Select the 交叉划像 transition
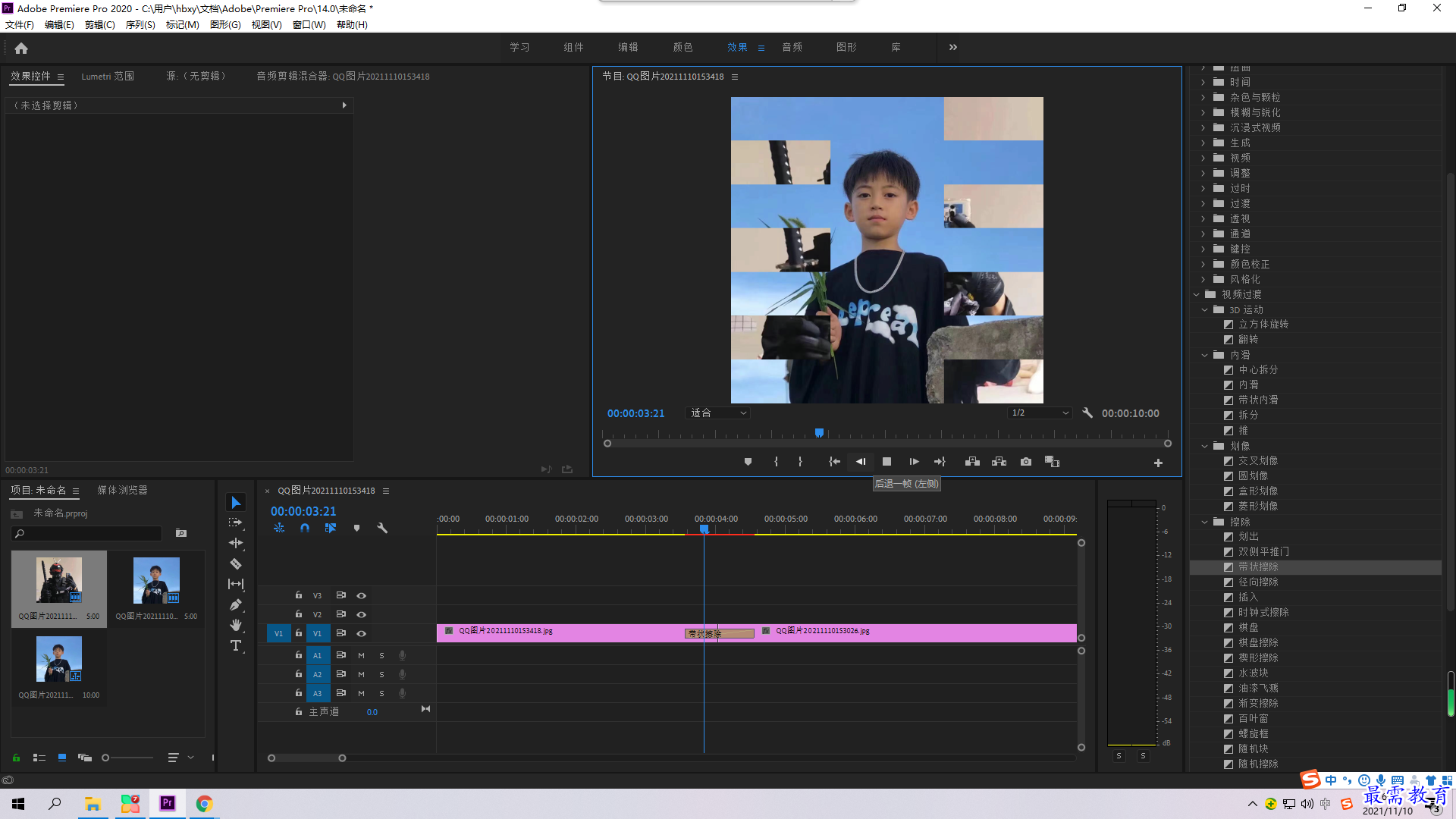Screen dimensions: 1456x819 tap(1258, 461)
